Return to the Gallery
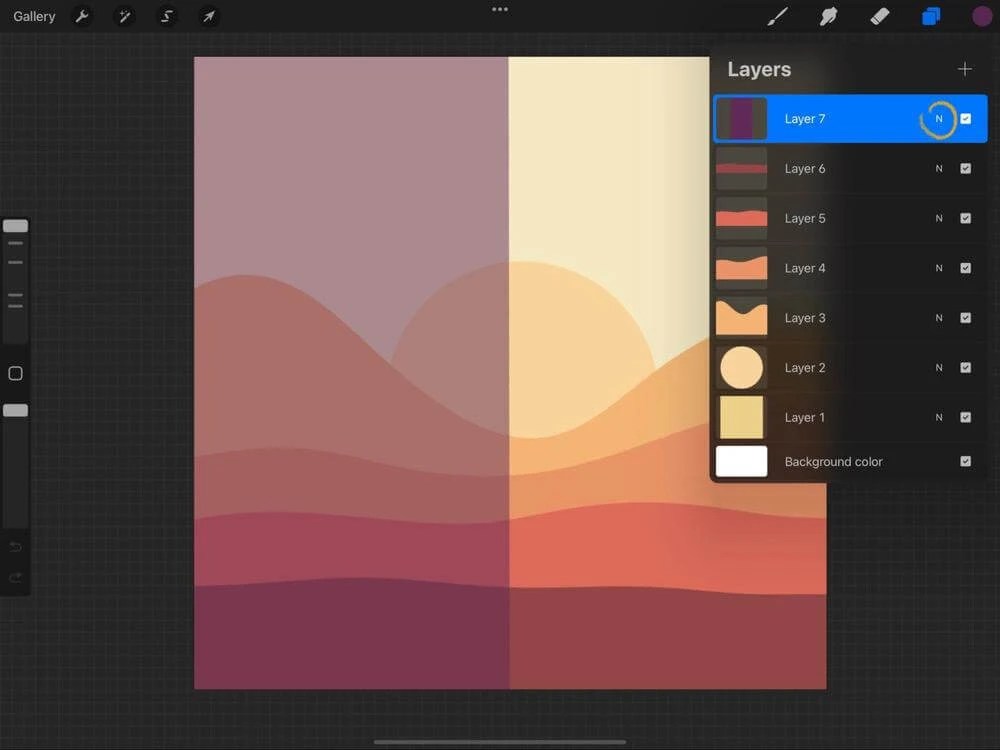Viewport: 1000px width, 750px height. click(33, 16)
